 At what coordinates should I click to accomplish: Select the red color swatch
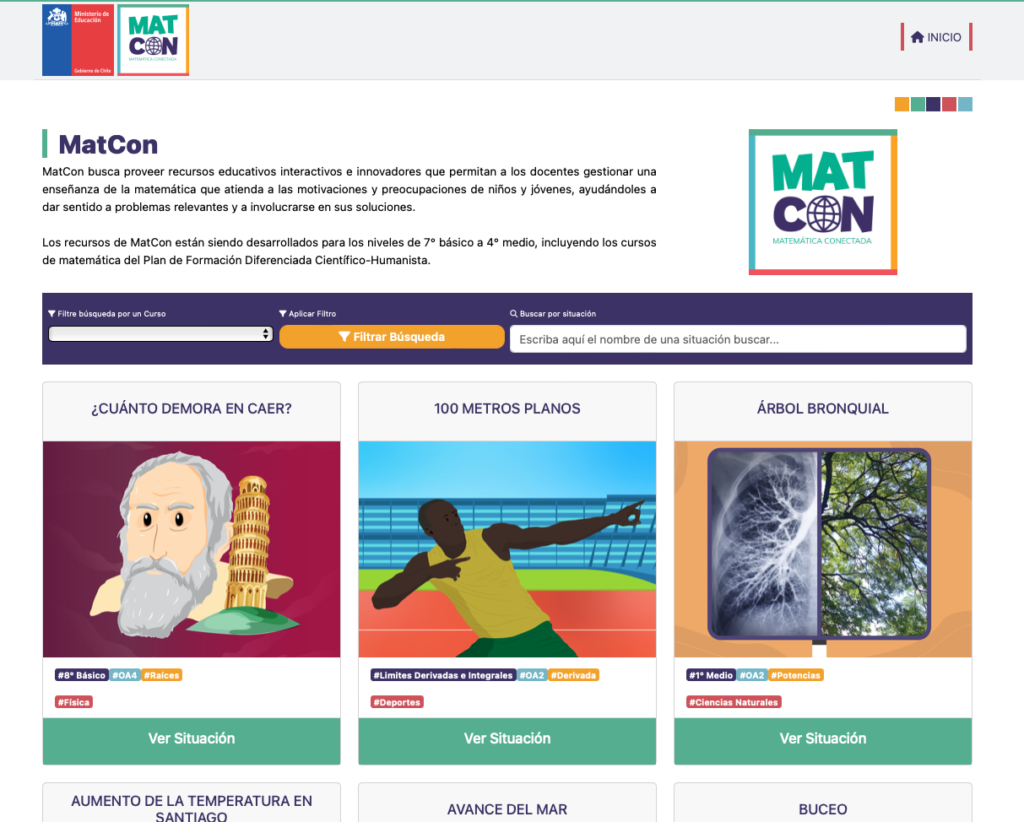[950, 104]
